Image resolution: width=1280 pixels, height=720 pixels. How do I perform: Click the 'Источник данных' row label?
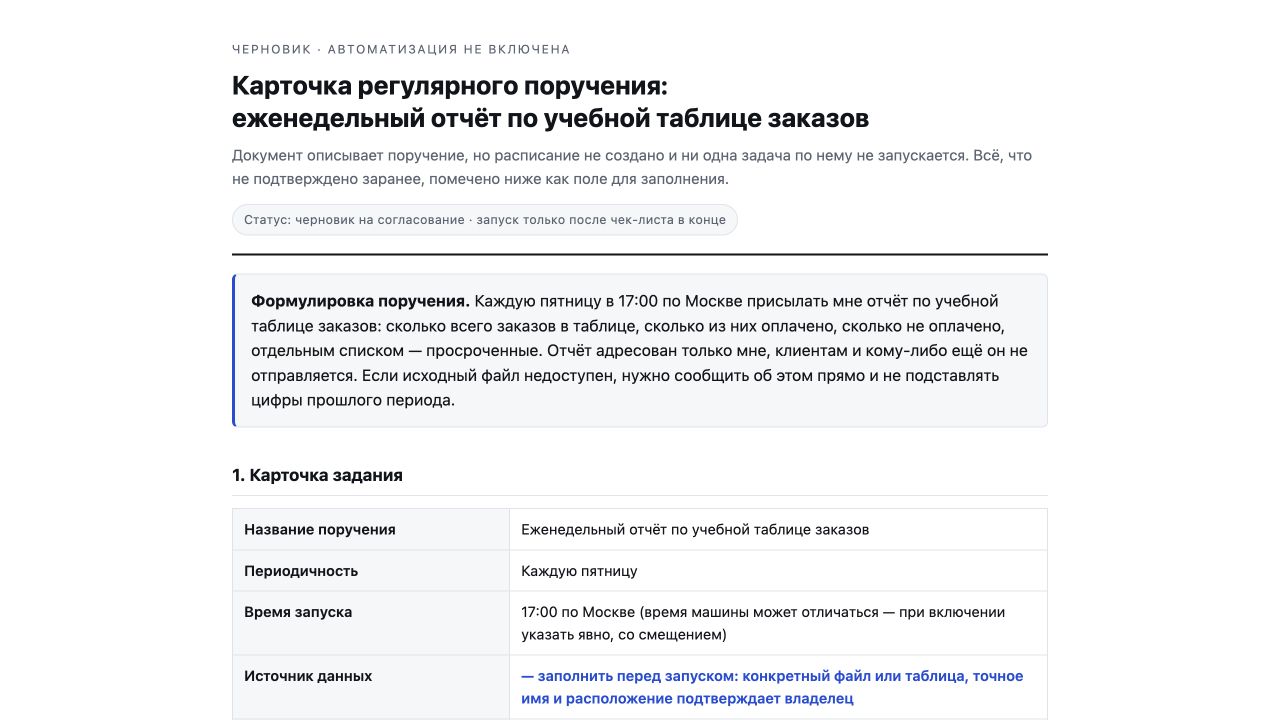click(308, 676)
